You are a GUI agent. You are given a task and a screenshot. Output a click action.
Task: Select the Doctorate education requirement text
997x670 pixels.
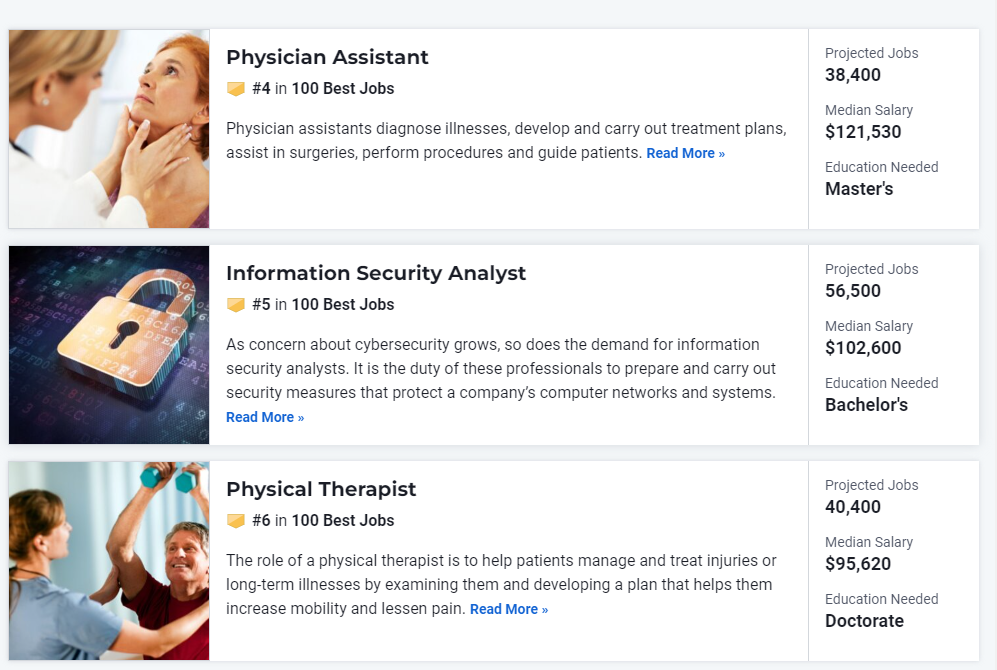864,621
